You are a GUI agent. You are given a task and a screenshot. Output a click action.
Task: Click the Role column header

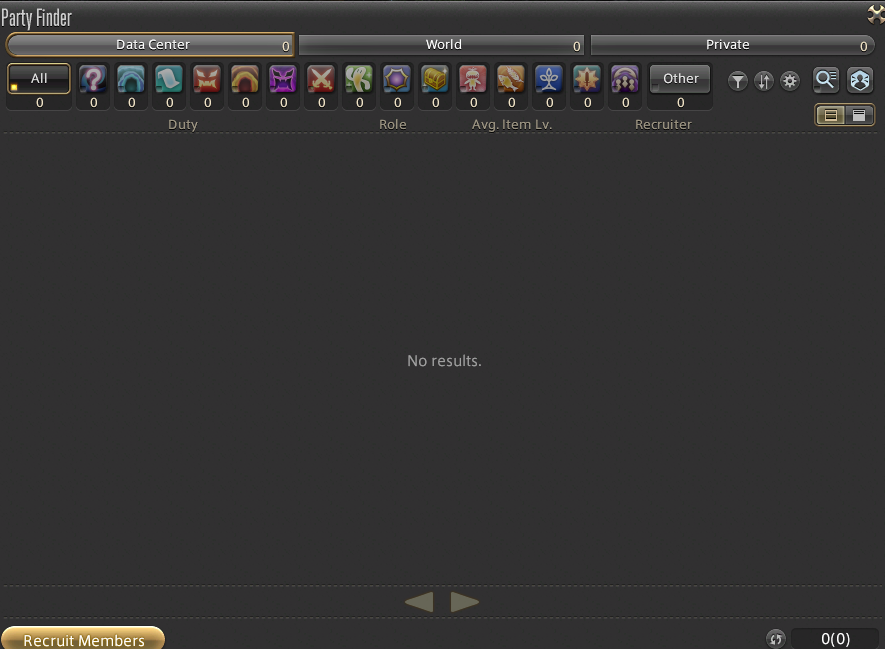[x=393, y=124]
